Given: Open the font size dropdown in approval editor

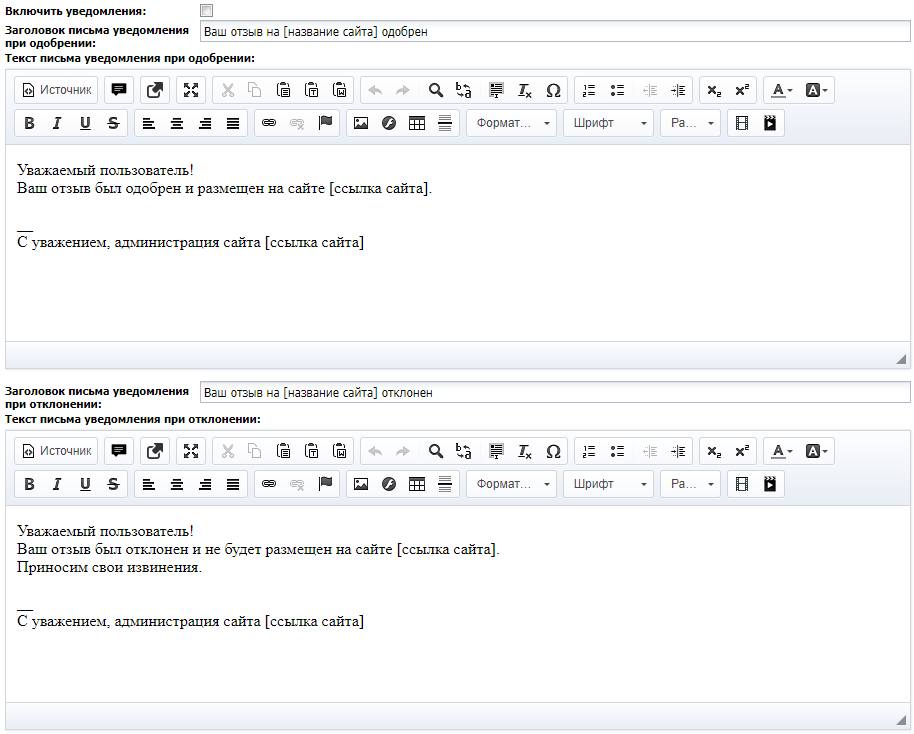Looking at the screenshot, I should click(690, 123).
